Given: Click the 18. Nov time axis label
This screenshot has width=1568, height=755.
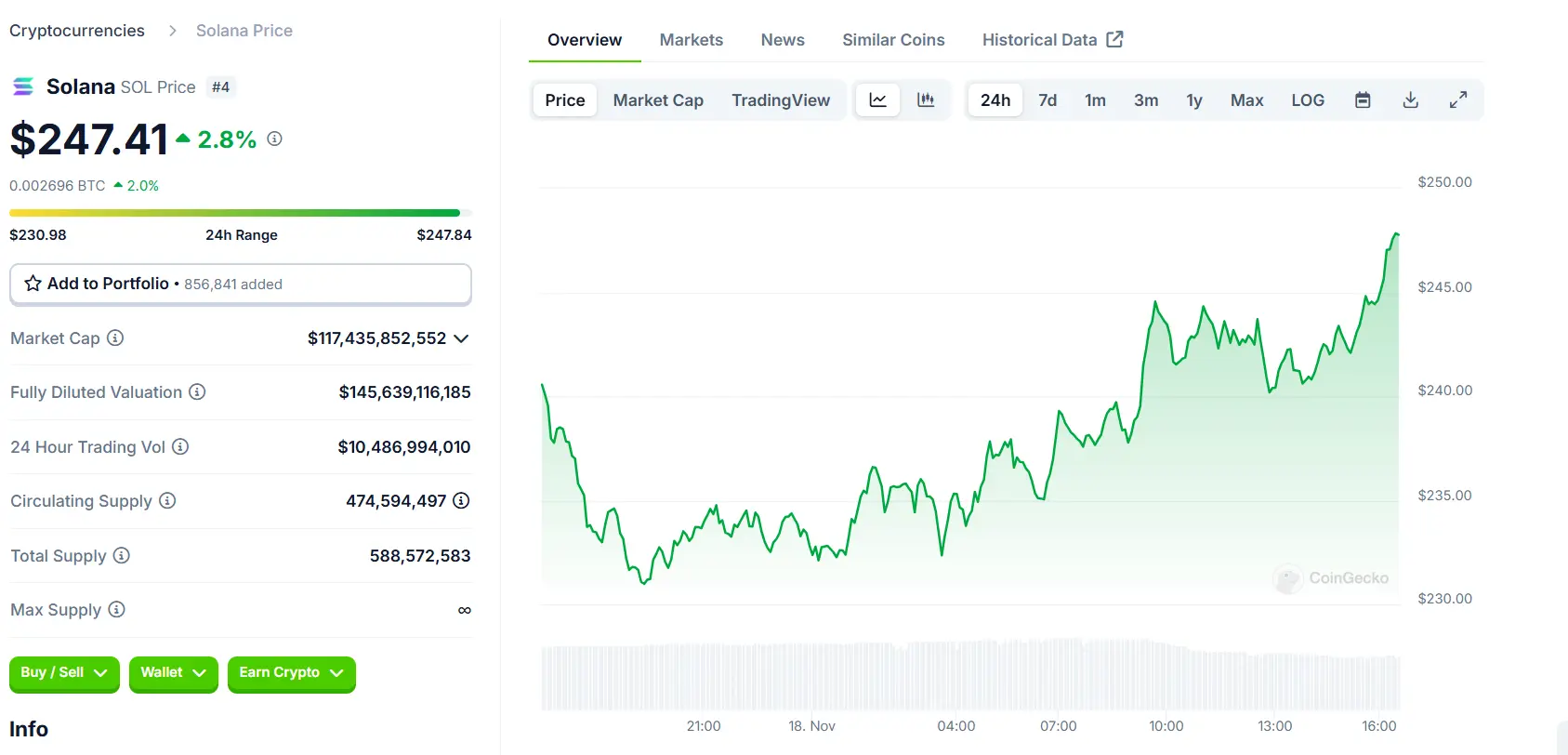Looking at the screenshot, I should pos(811,726).
